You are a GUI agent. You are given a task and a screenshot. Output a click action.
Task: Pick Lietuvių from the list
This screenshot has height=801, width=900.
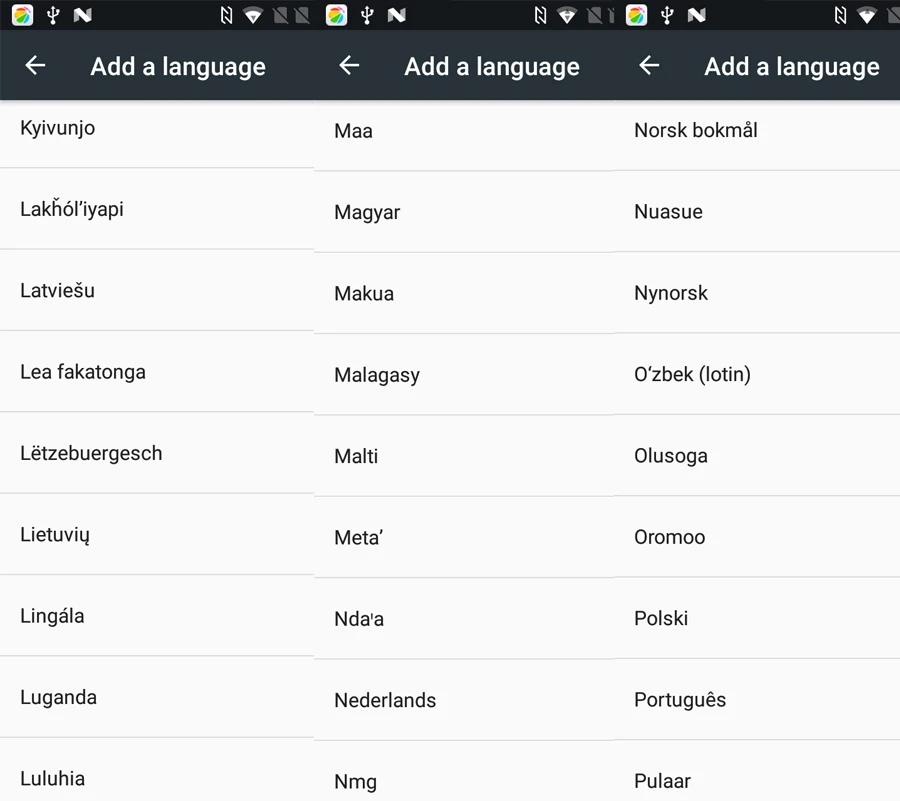[157, 535]
